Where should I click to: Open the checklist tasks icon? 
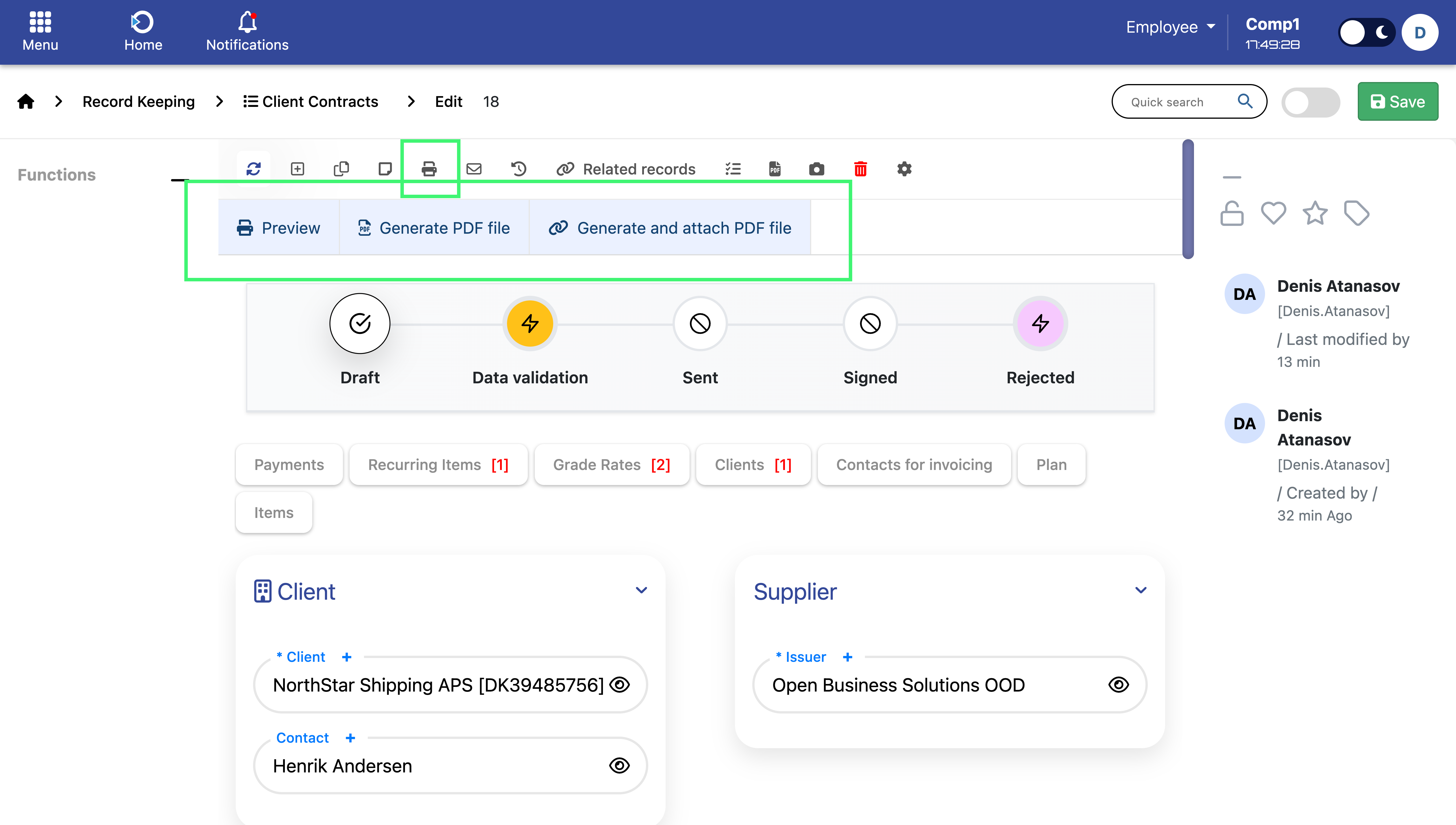pyautogui.click(x=733, y=169)
